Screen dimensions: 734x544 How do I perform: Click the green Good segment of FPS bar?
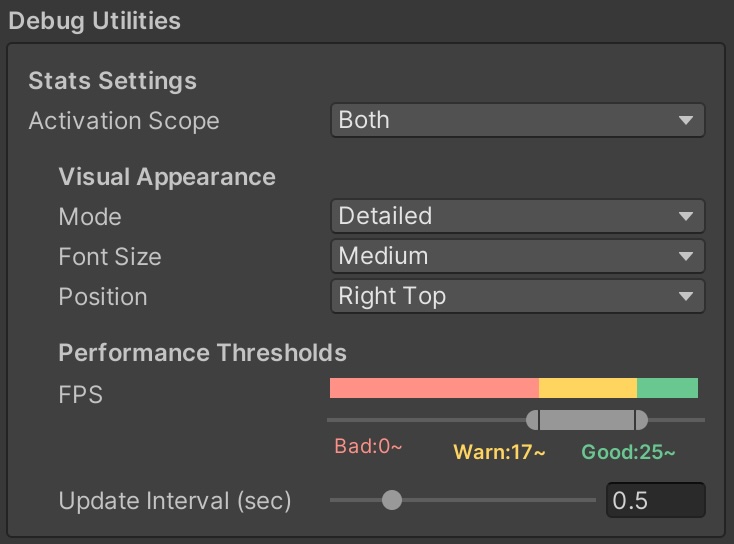667,388
